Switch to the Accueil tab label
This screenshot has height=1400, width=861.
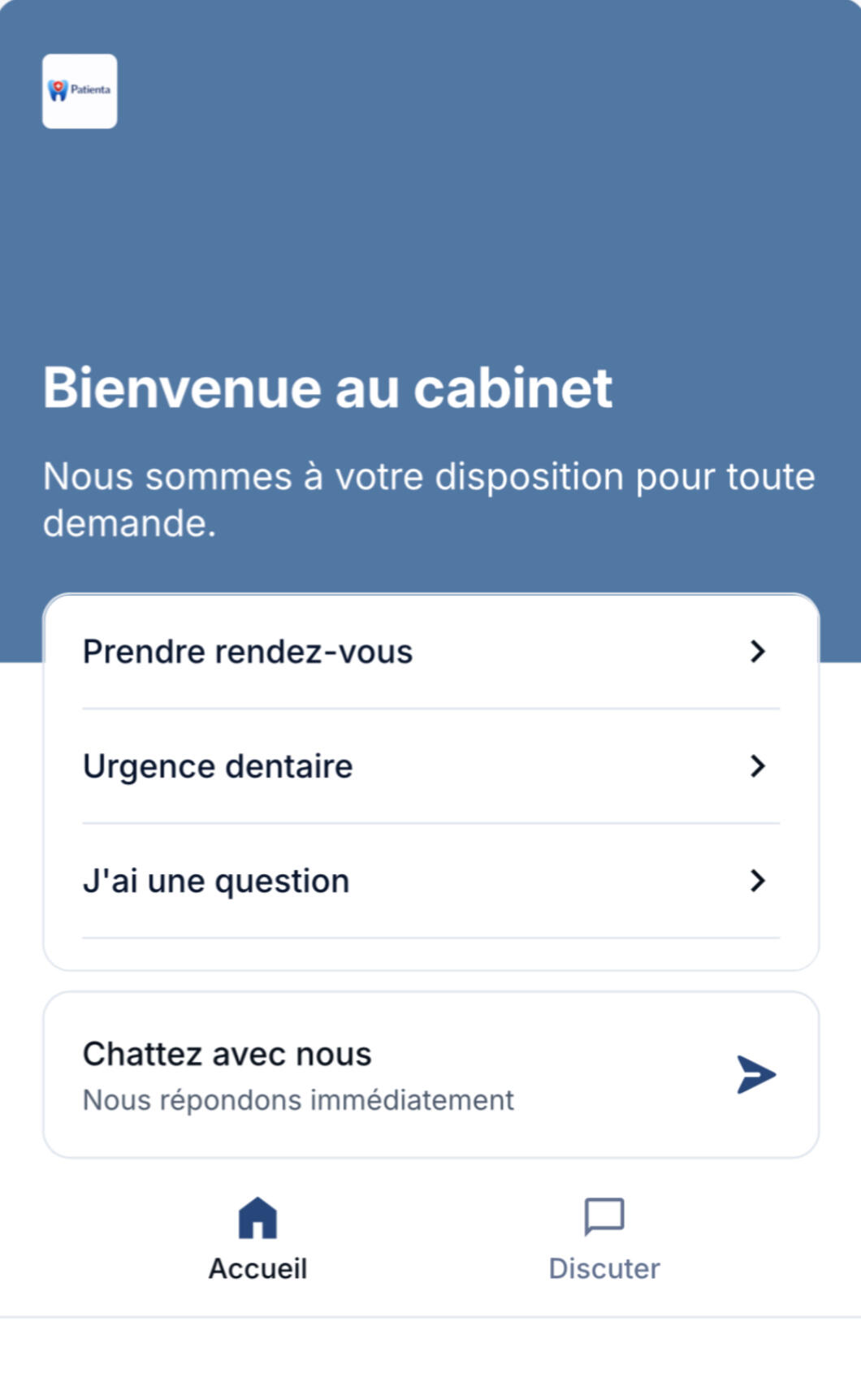[257, 1268]
